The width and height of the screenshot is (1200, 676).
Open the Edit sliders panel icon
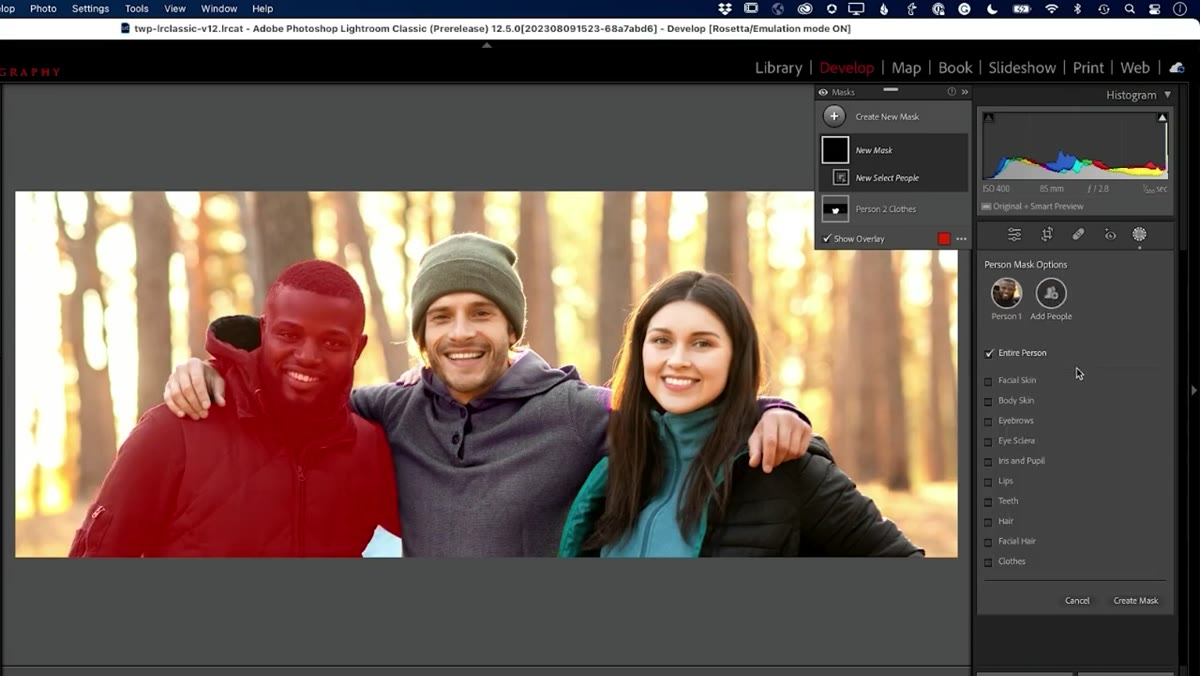tap(1014, 234)
